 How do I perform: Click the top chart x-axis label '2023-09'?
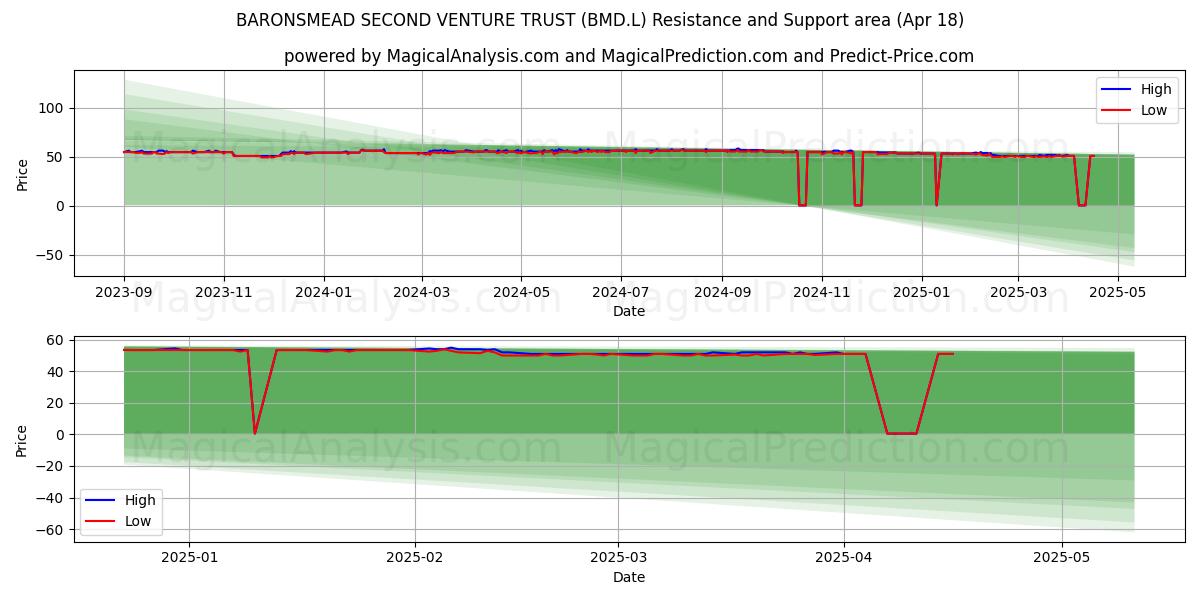click(x=124, y=293)
